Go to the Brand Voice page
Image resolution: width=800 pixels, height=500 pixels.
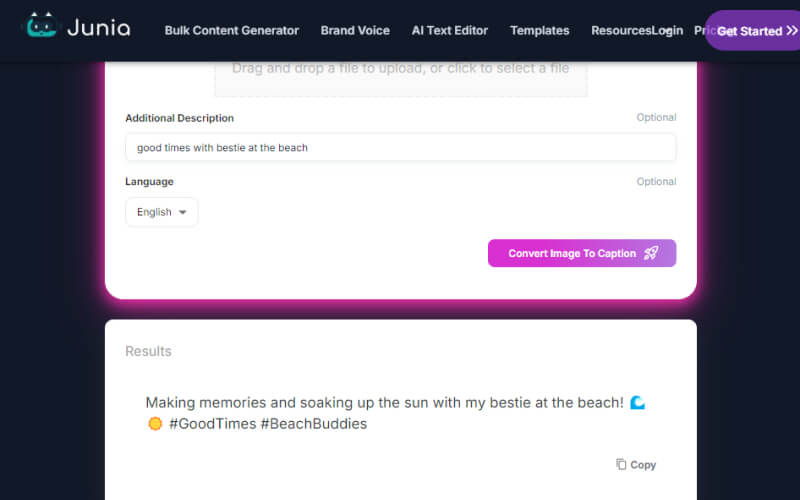click(x=355, y=30)
